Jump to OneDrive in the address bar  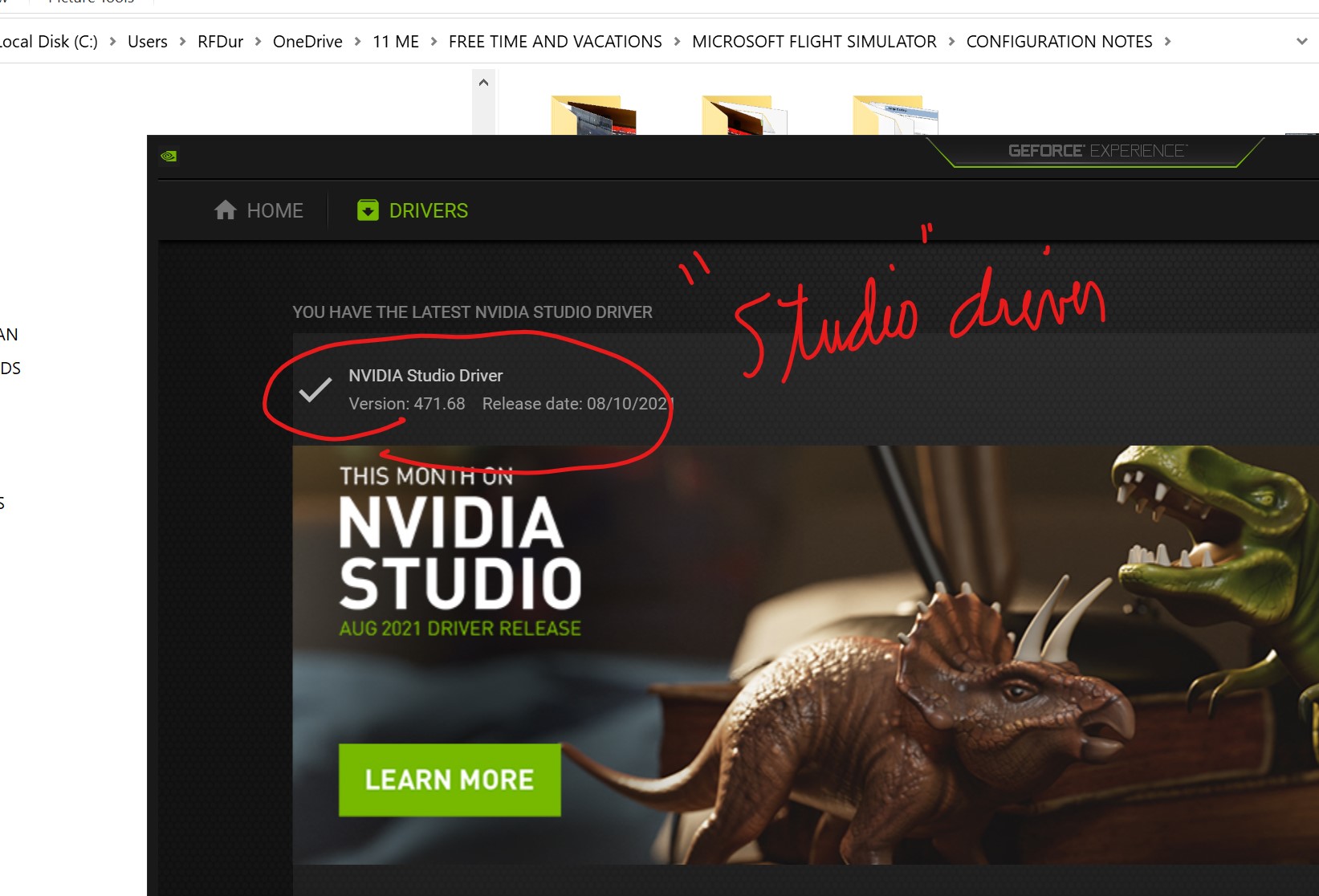coord(307,42)
